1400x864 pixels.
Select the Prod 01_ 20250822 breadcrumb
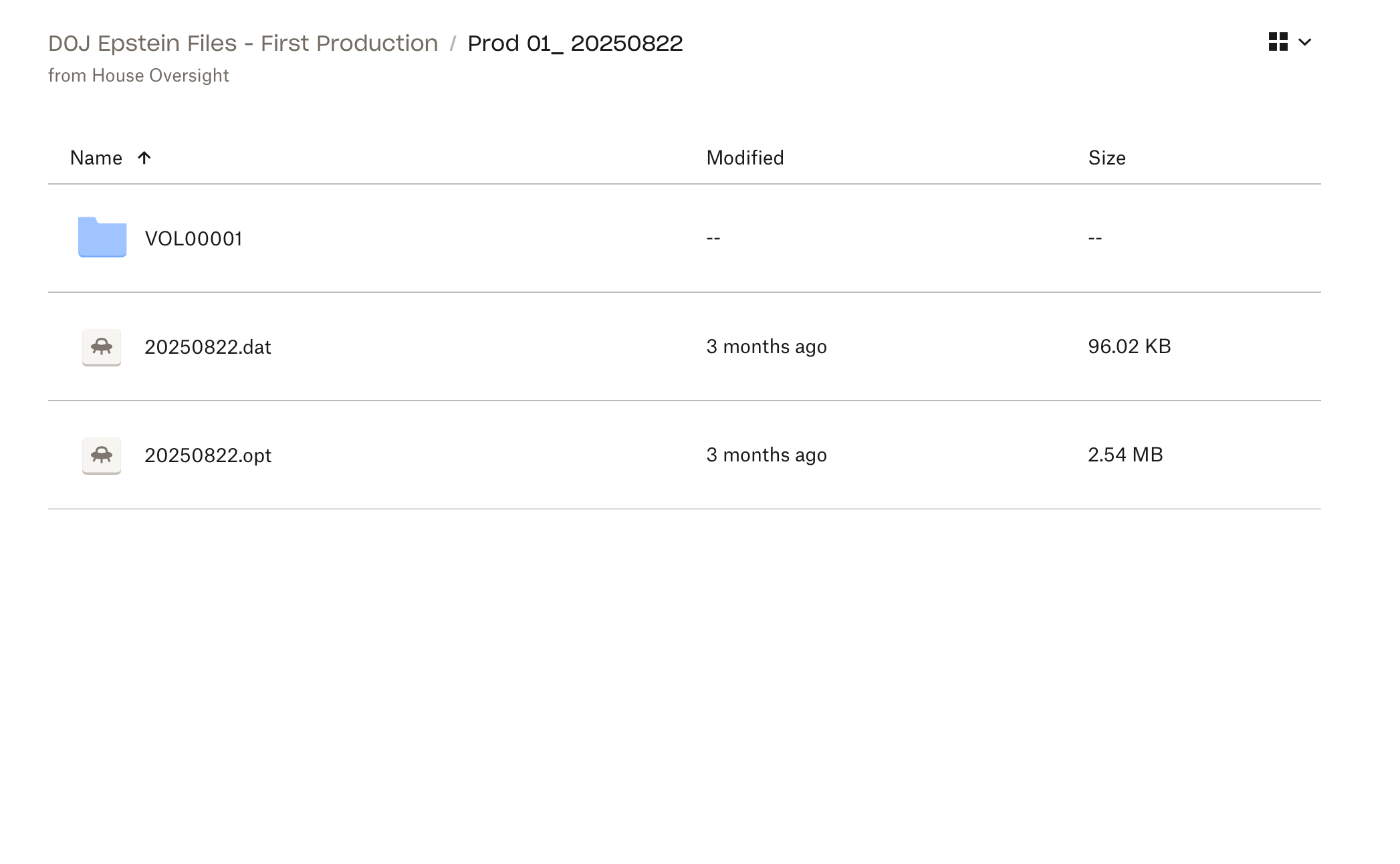[575, 43]
